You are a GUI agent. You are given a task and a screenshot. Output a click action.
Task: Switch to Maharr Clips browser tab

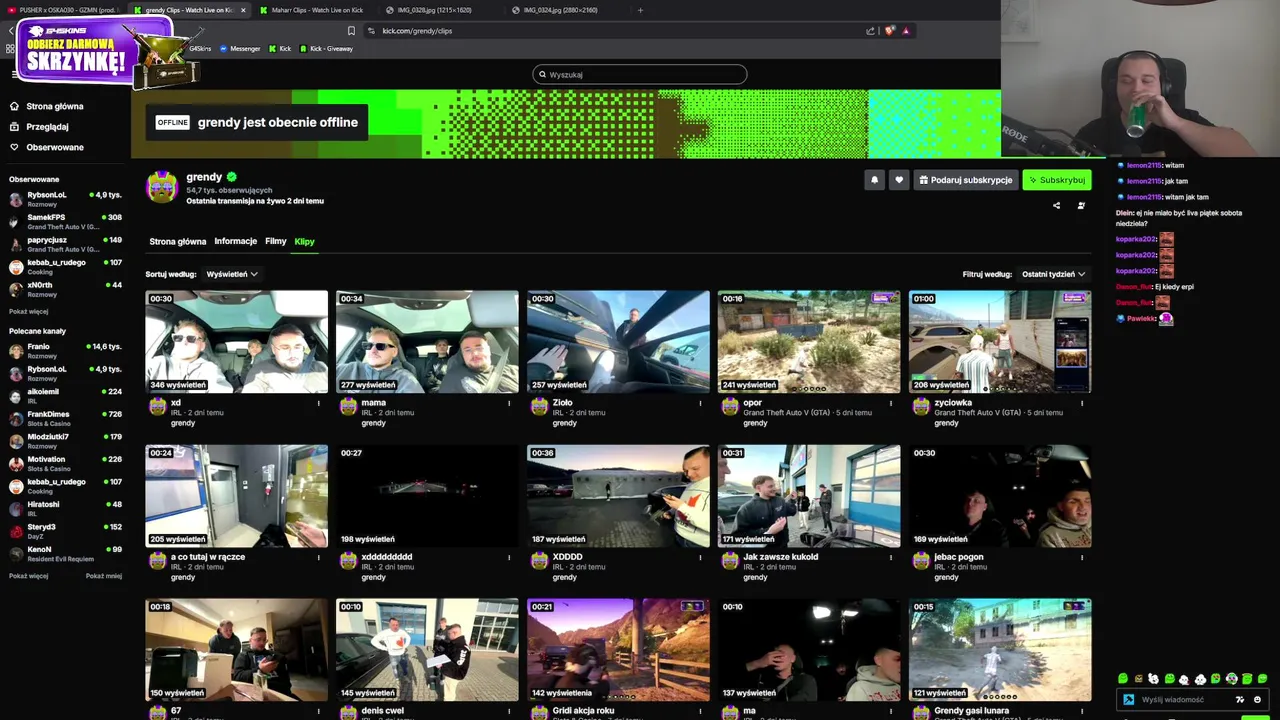pos(317,10)
